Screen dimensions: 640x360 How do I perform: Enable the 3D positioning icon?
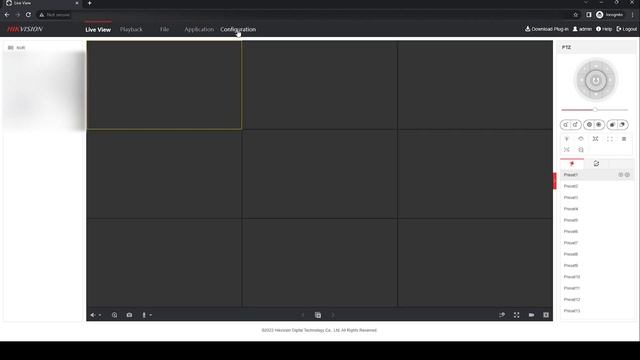(581, 150)
